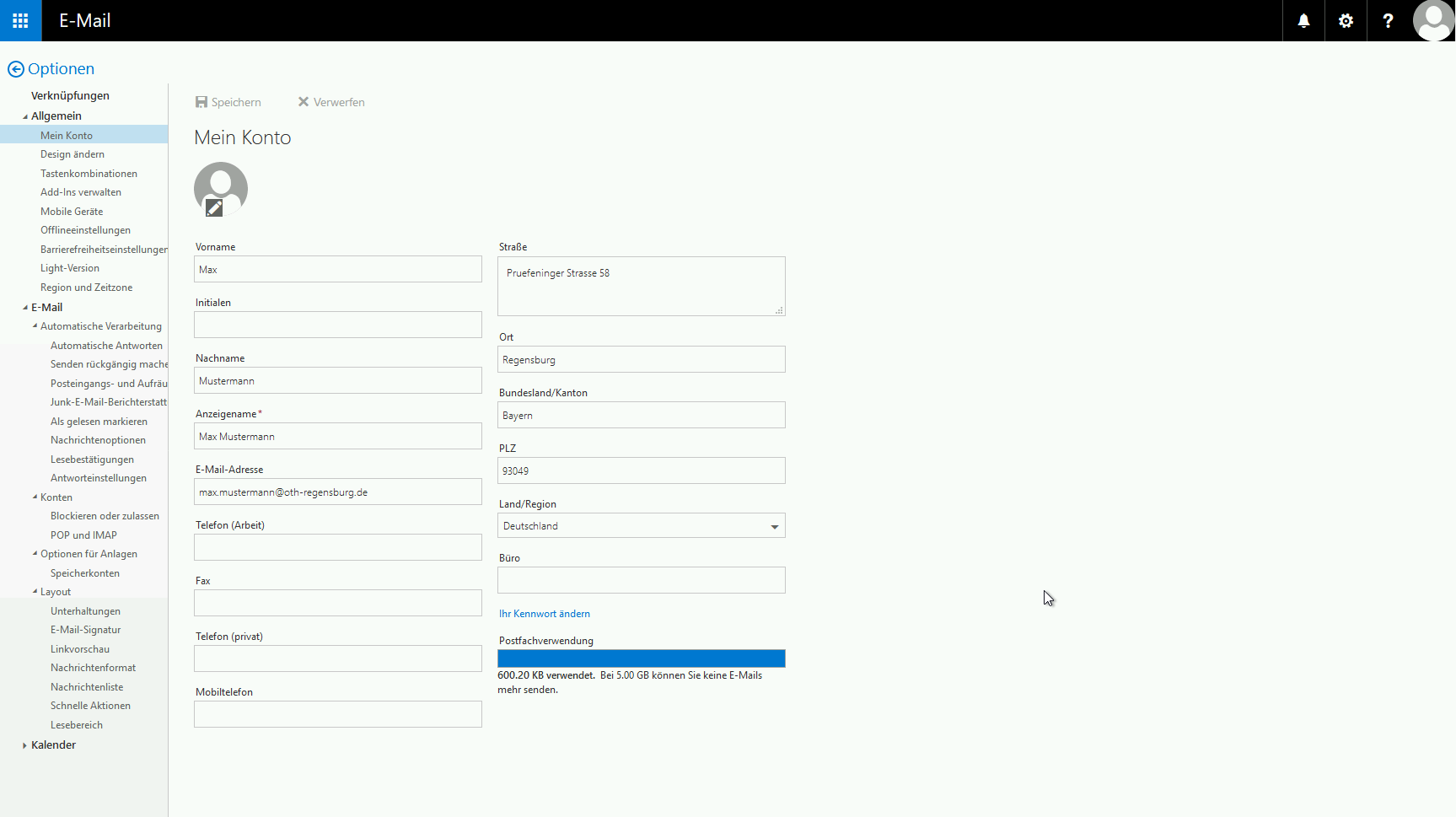Viewport: 1456px width, 817px height.
Task: Click the back arrow next to Optionen
Action: click(x=15, y=69)
